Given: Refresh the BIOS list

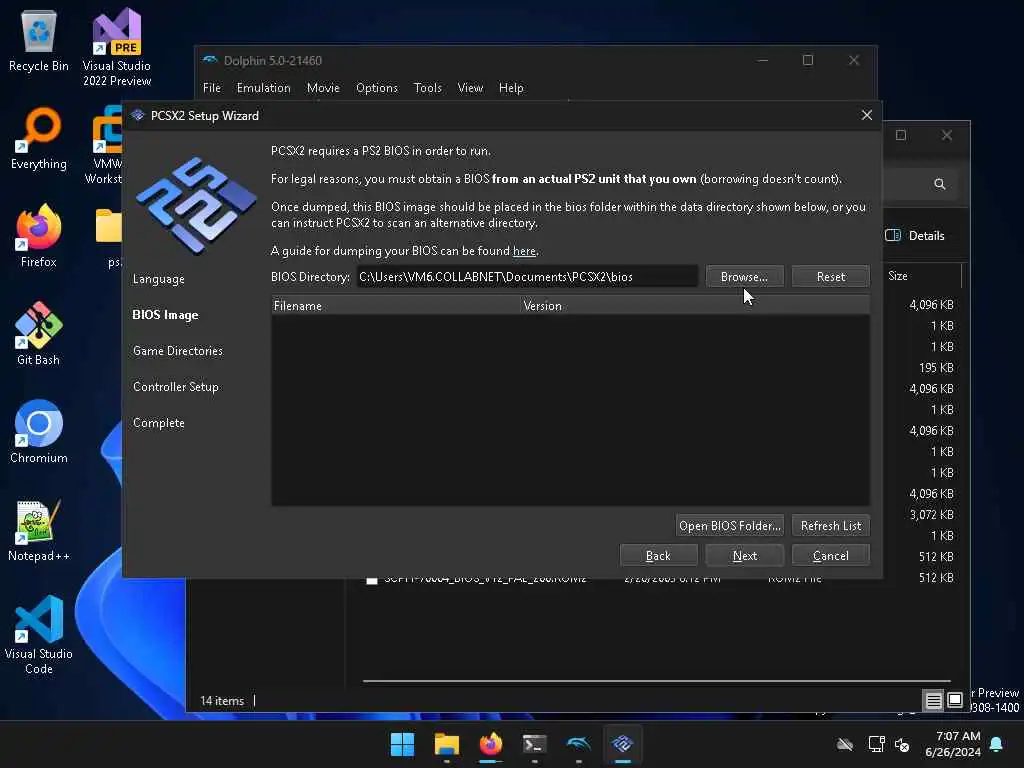Looking at the screenshot, I should [x=831, y=526].
